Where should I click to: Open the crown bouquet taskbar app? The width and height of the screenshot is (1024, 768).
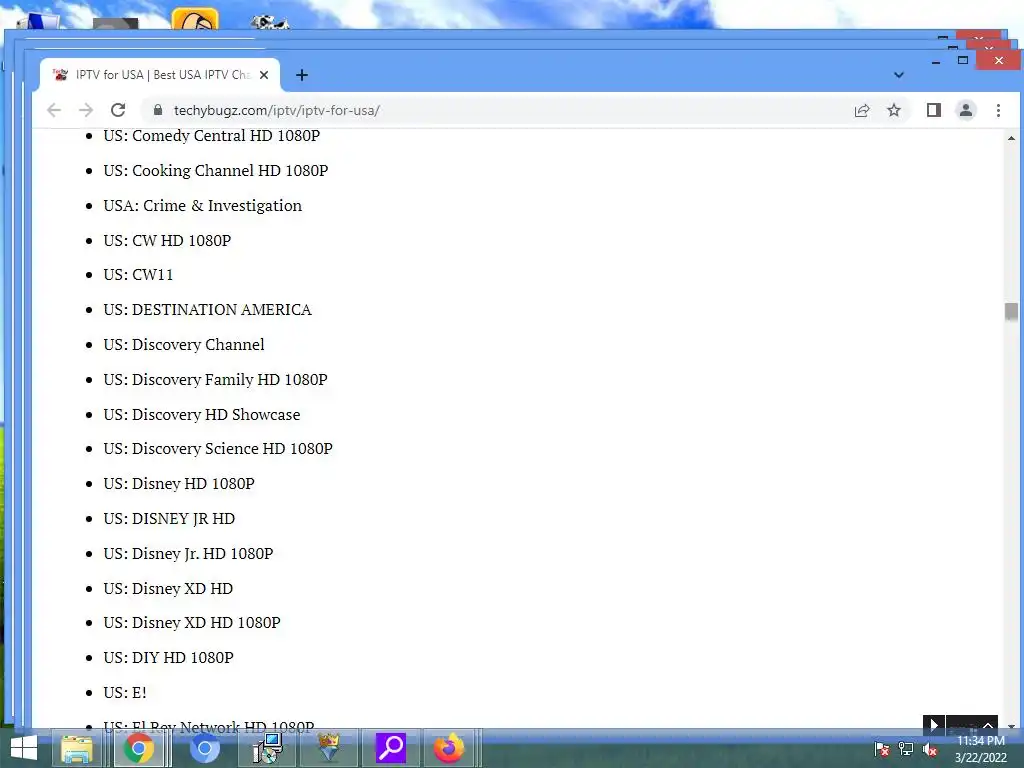[328, 748]
